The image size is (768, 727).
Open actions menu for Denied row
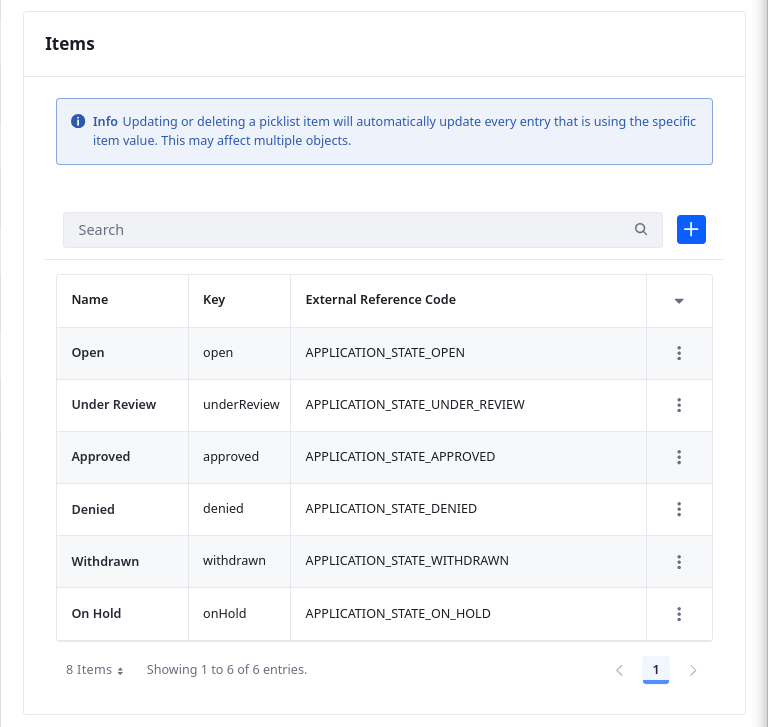click(679, 509)
